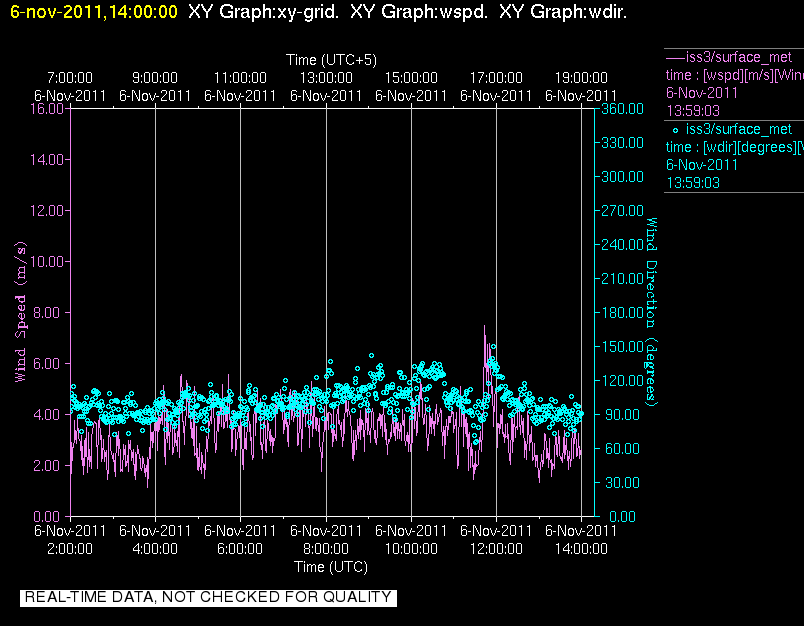Click the top axis label 11:00:00
Screen dimensions: 804x626
click(240, 78)
